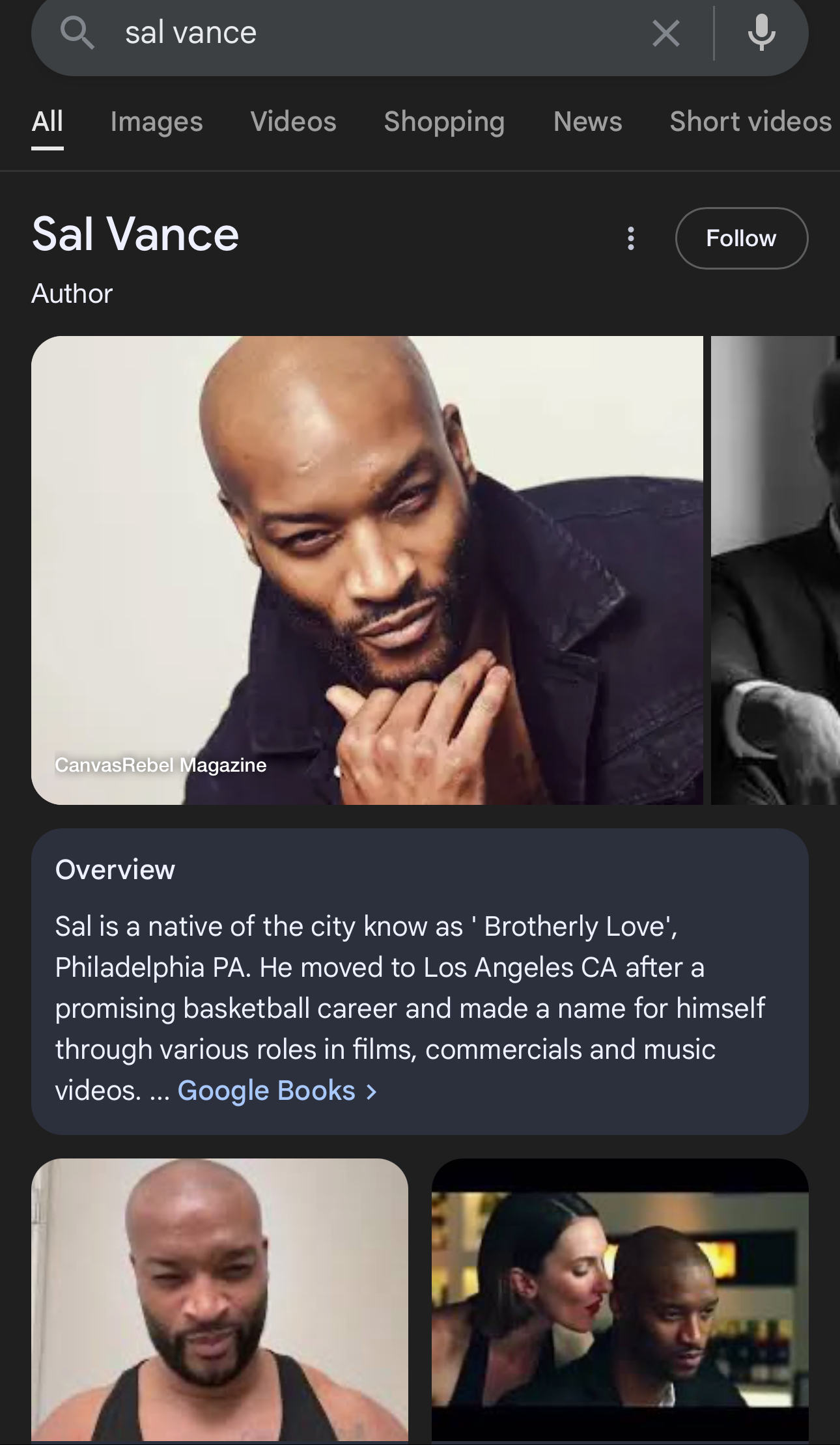The width and height of the screenshot is (840, 1445).
Task: Open the three-dot options menu
Action: [630, 238]
